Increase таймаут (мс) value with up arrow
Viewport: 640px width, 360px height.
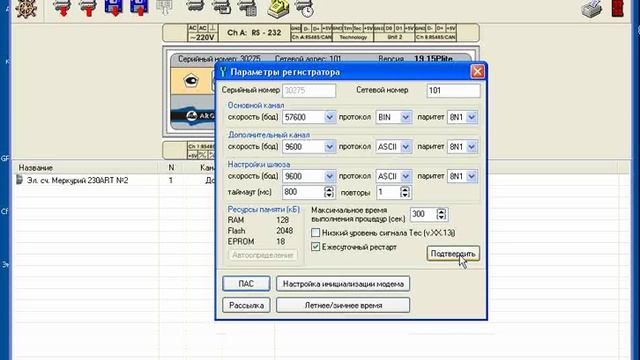tap(329, 189)
